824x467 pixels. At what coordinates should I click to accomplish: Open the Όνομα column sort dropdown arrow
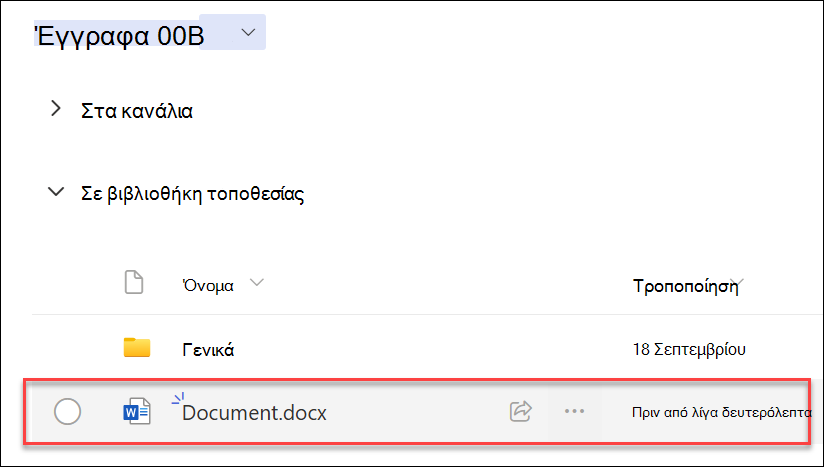coord(256,283)
